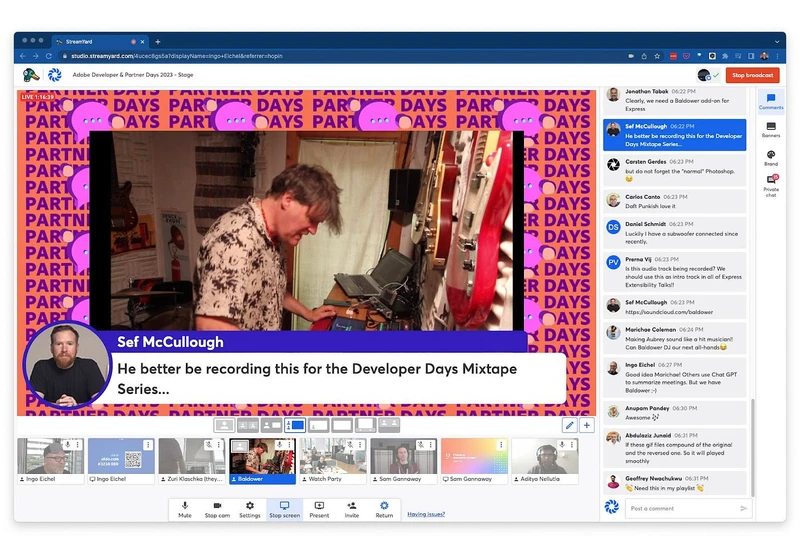Show Jonathan Tabak's comment on stream

pos(674,100)
